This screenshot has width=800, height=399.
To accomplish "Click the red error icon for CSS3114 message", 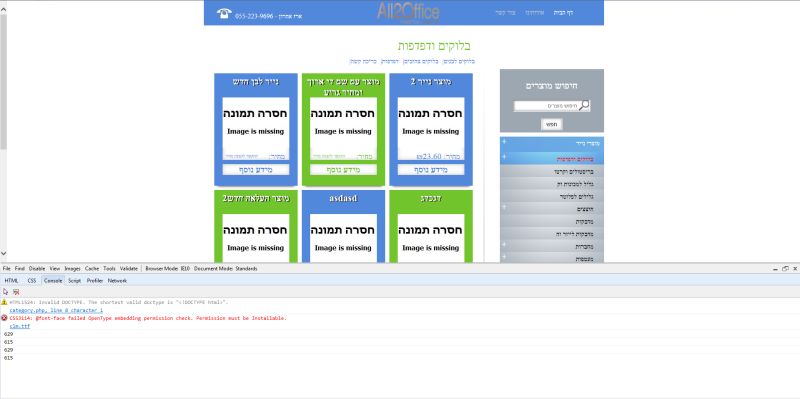I will click(4, 318).
